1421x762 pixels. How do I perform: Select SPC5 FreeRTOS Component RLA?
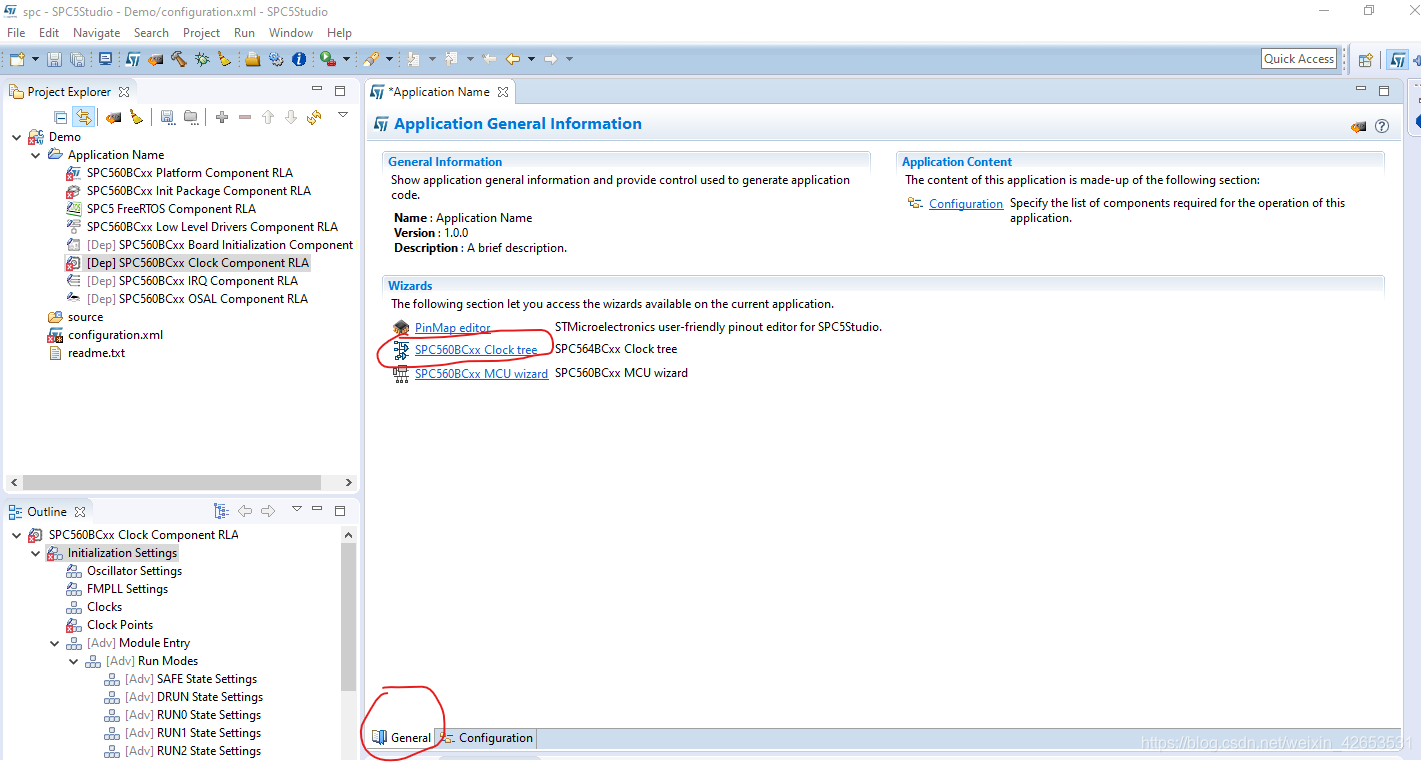[170, 209]
